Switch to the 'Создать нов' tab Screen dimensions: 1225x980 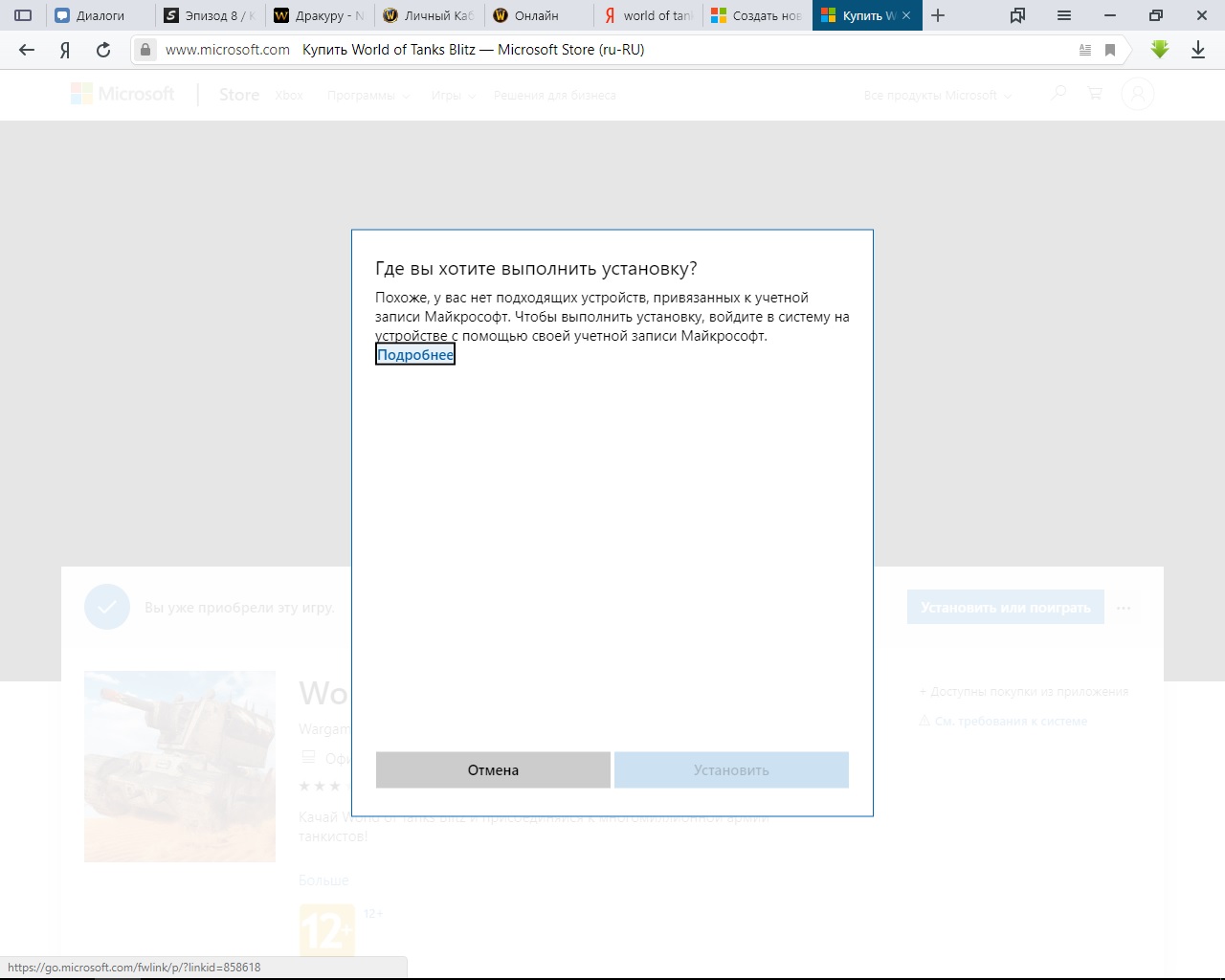coord(758,15)
